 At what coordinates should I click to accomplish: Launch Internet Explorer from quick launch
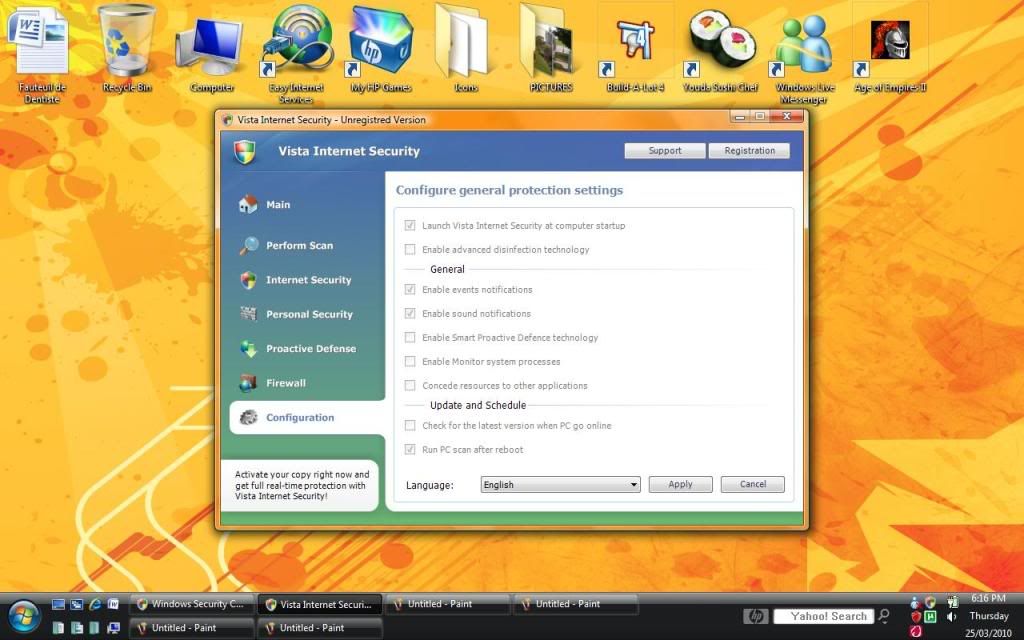tap(95, 604)
